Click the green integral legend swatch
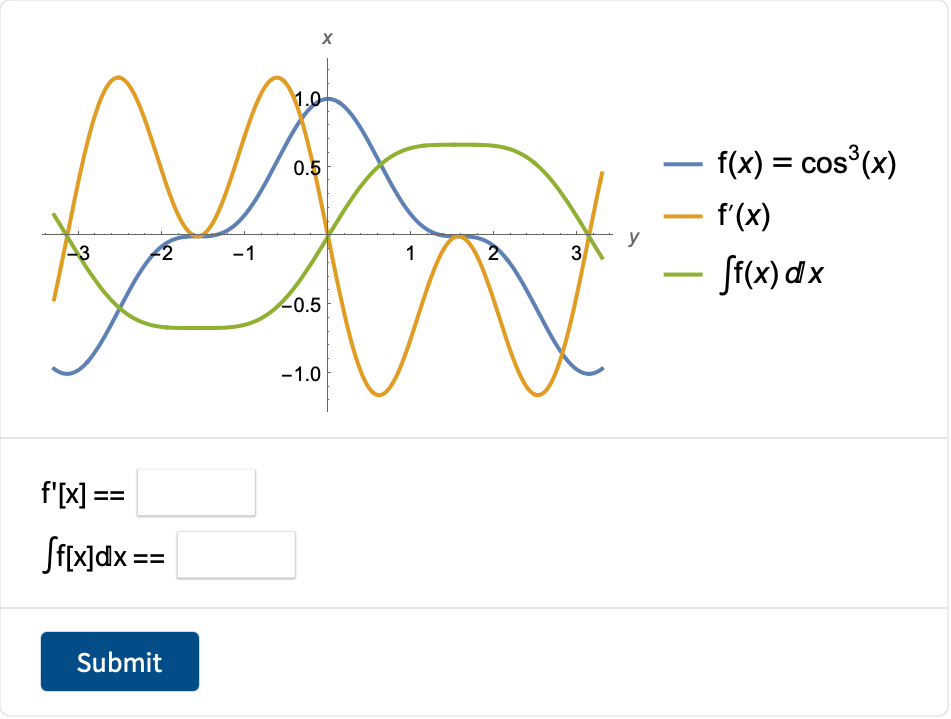The height and width of the screenshot is (719, 951). coord(683,274)
